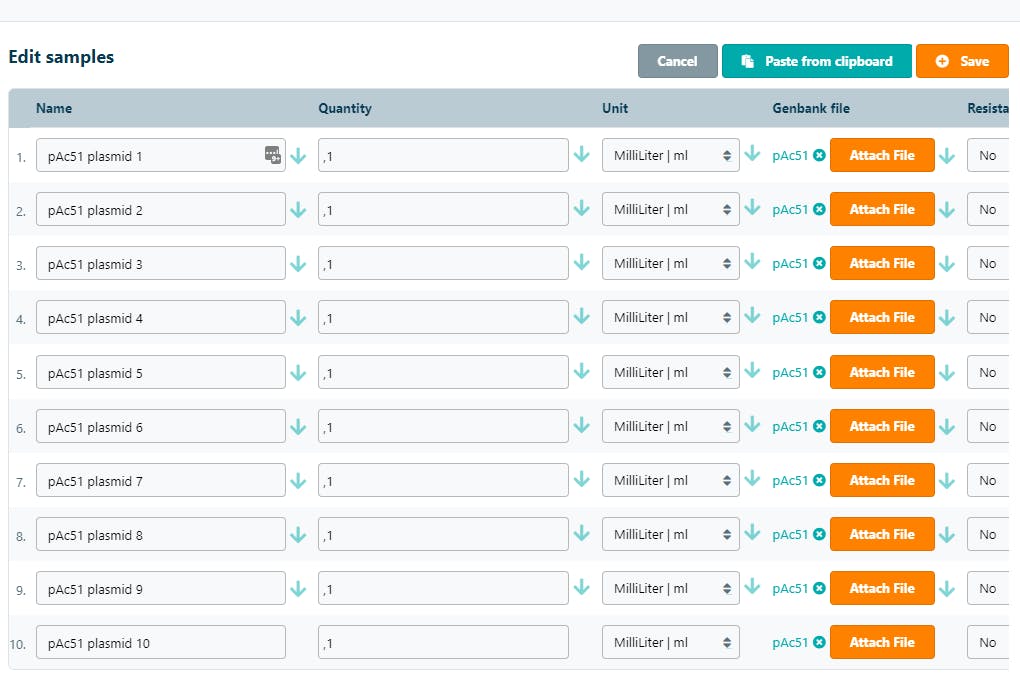
Task: Click the clipboard icon on Paste from clipboard
Action: coord(747,61)
